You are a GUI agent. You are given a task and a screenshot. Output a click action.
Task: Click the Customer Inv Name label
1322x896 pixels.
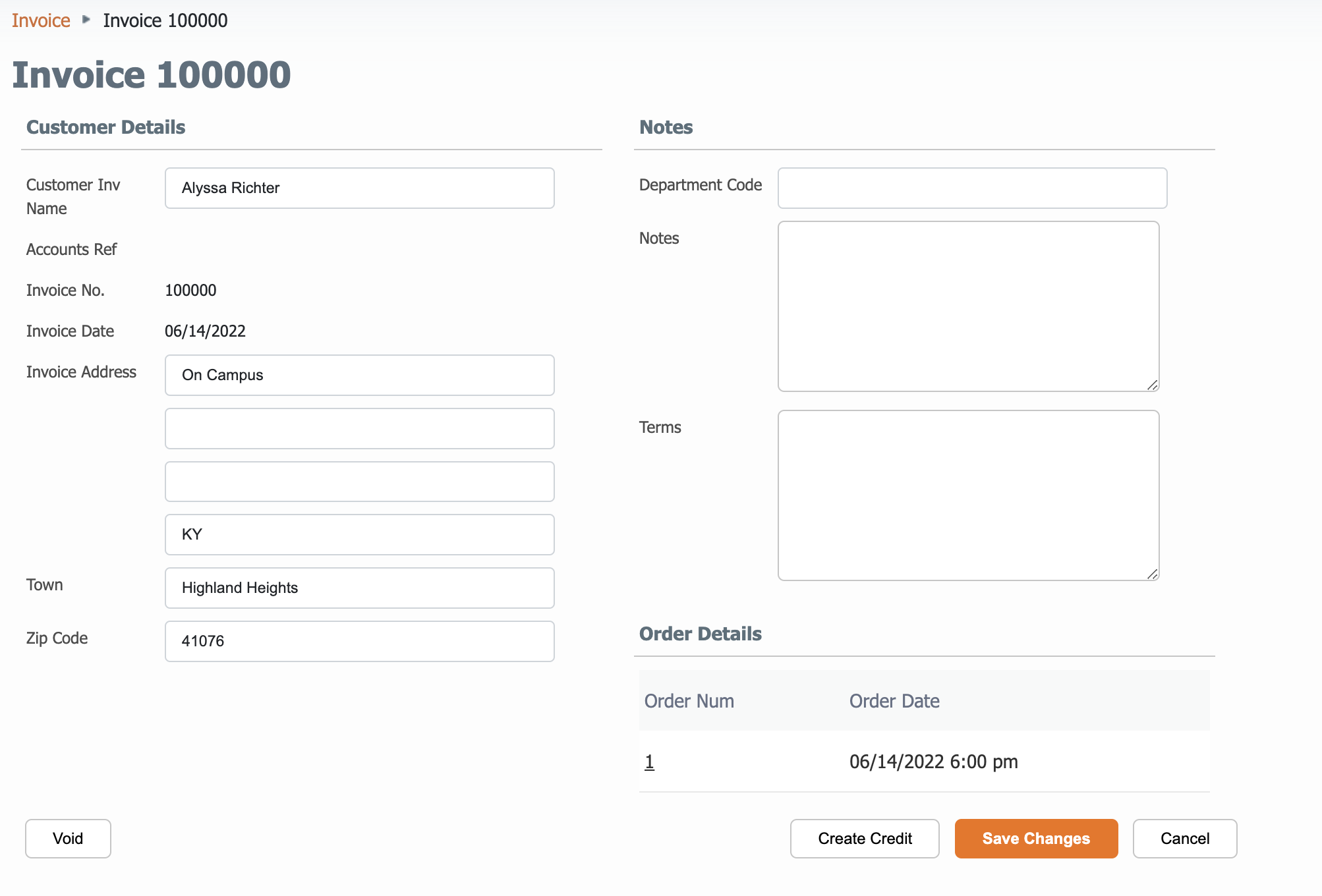pos(73,197)
